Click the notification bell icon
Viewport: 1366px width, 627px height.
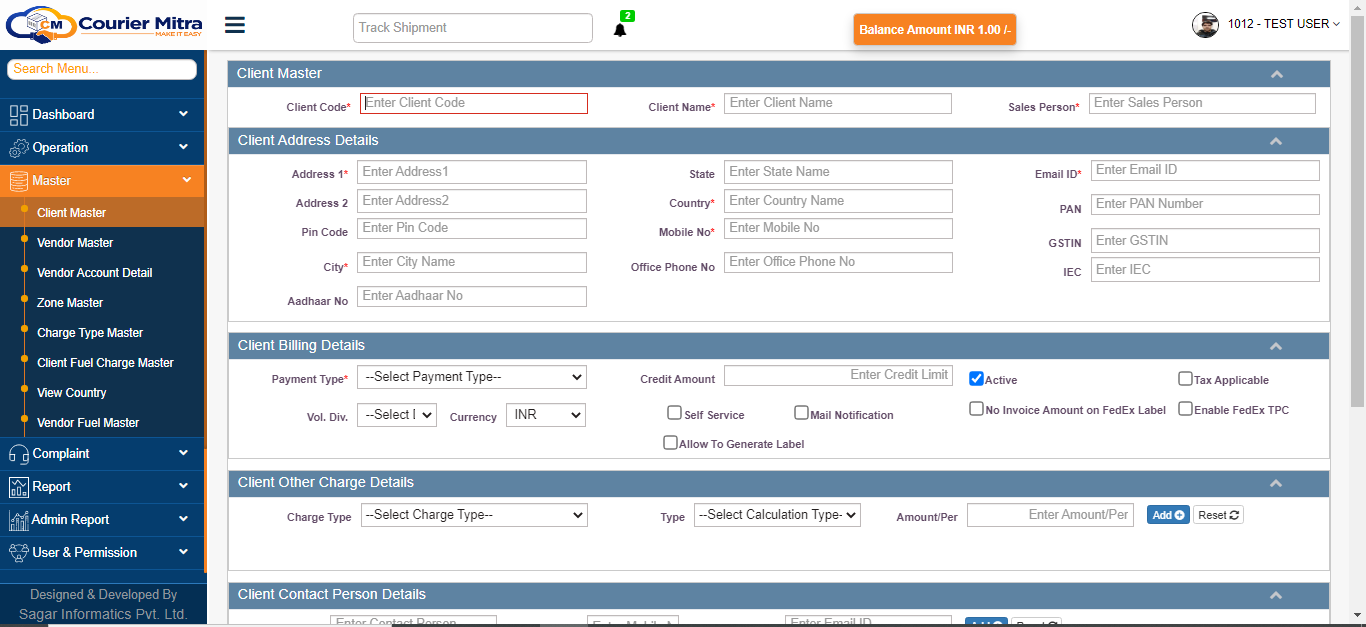click(x=620, y=28)
